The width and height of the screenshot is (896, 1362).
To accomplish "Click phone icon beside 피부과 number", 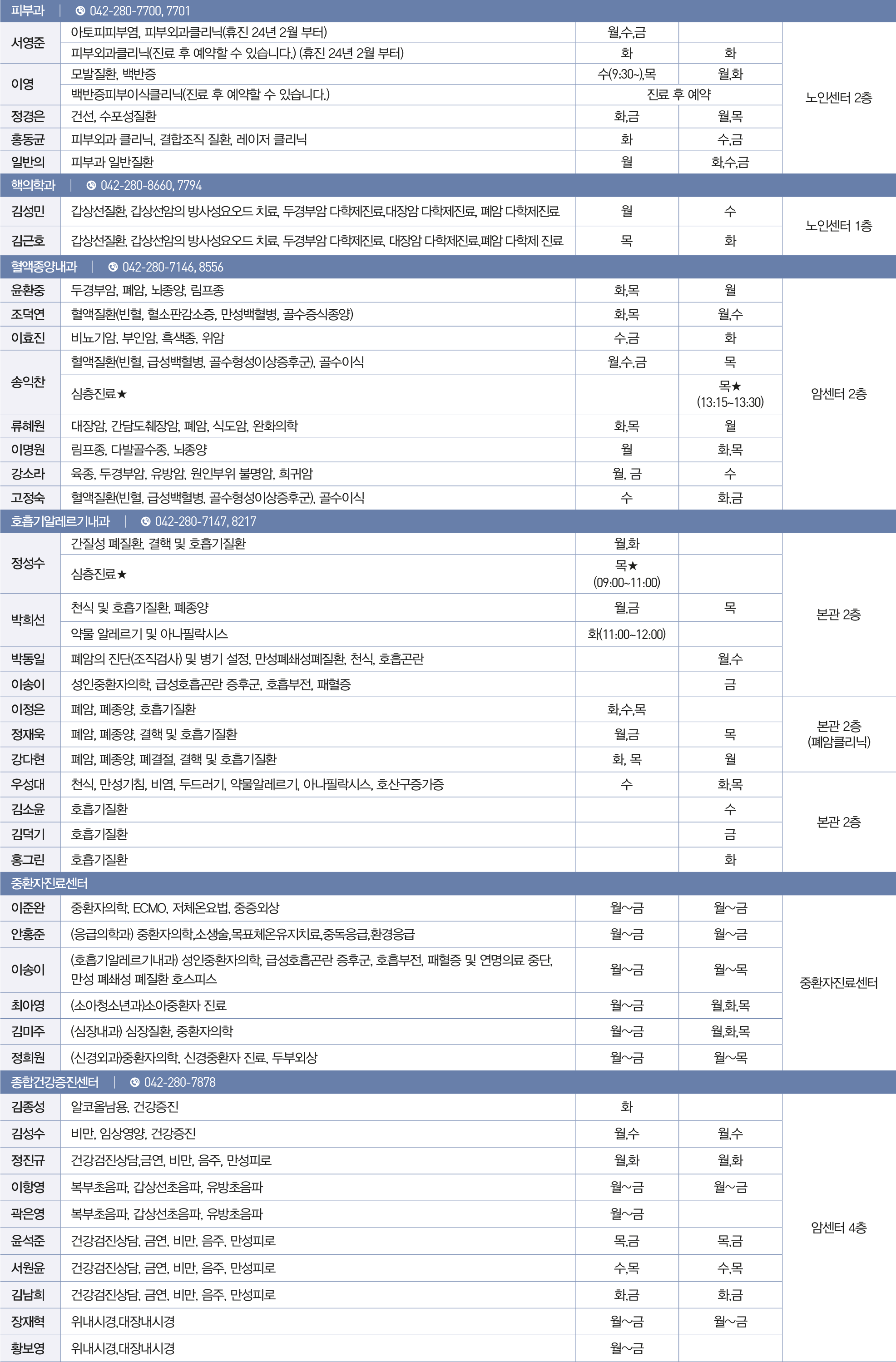I will click(x=80, y=11).
